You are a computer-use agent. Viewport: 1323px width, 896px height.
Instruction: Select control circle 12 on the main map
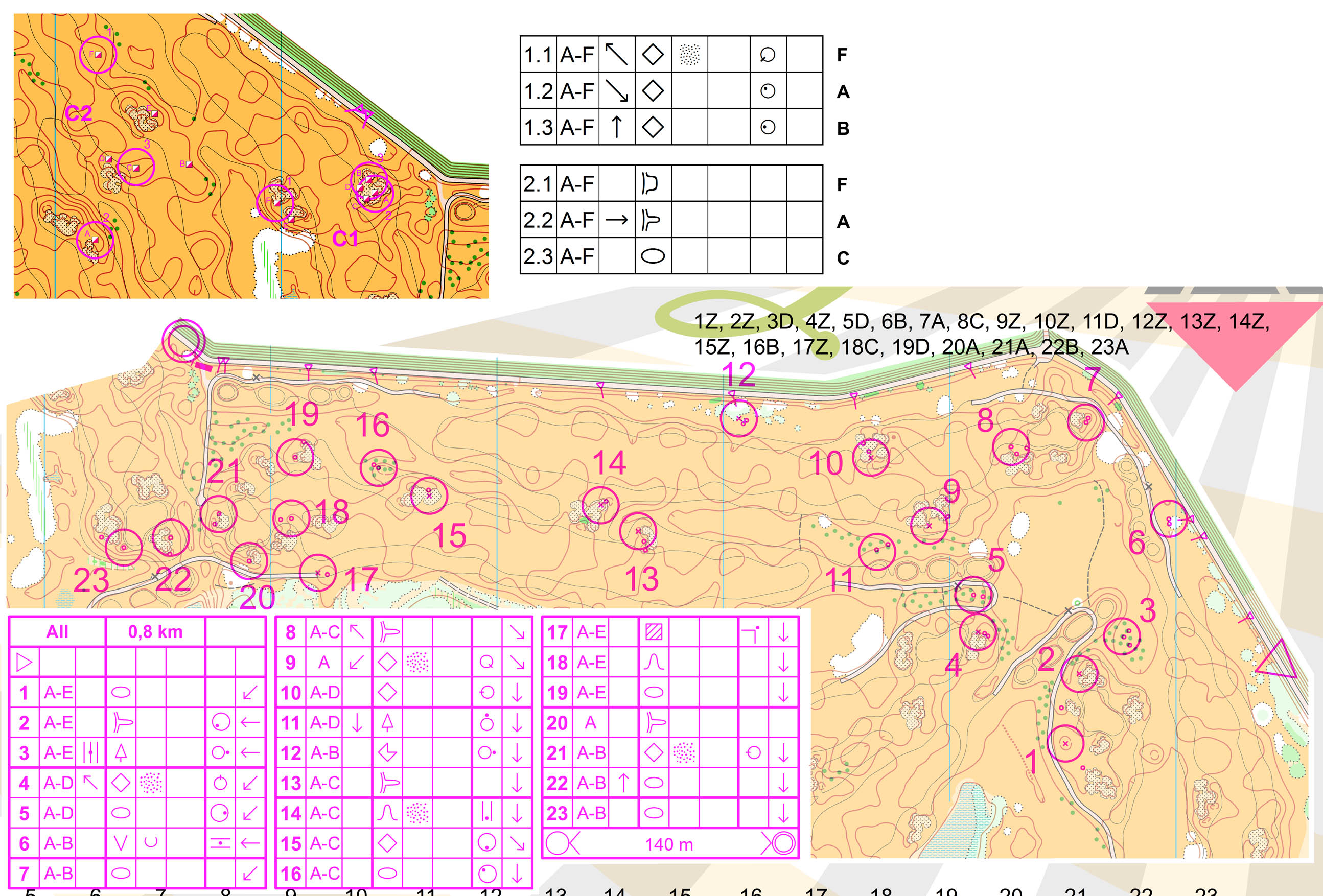point(738,418)
